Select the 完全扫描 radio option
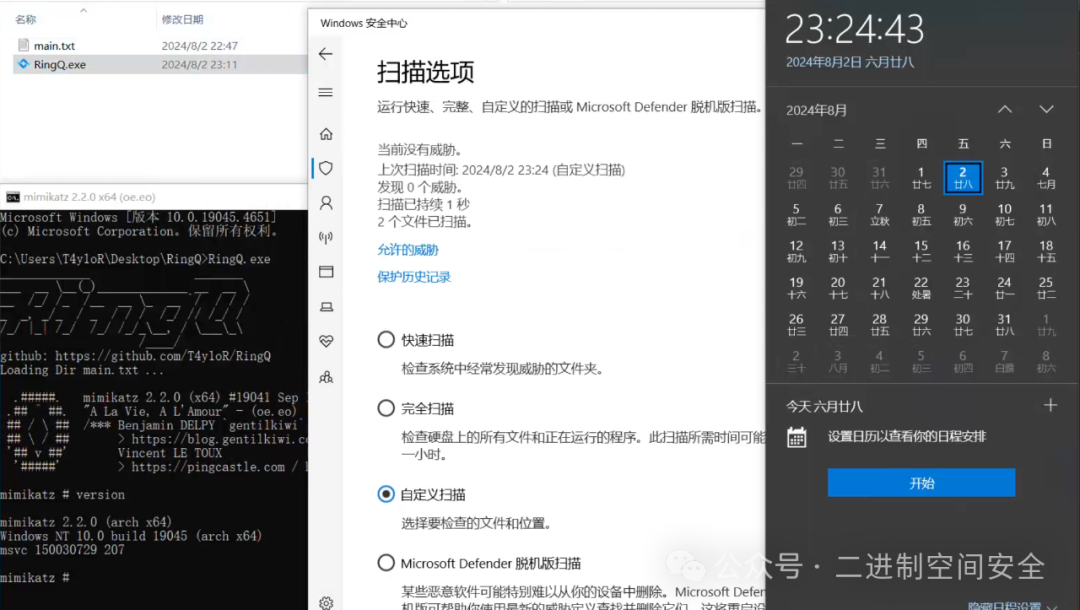The width and height of the screenshot is (1080, 610). [386, 408]
